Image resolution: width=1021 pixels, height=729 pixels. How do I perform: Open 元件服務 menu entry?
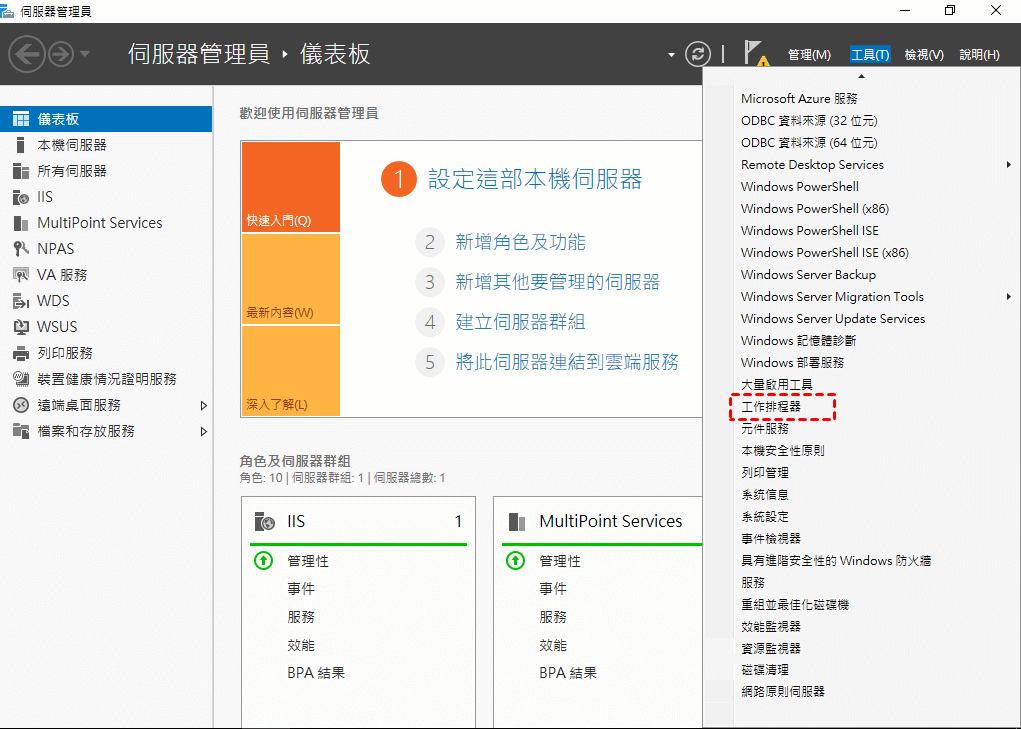tap(765, 429)
